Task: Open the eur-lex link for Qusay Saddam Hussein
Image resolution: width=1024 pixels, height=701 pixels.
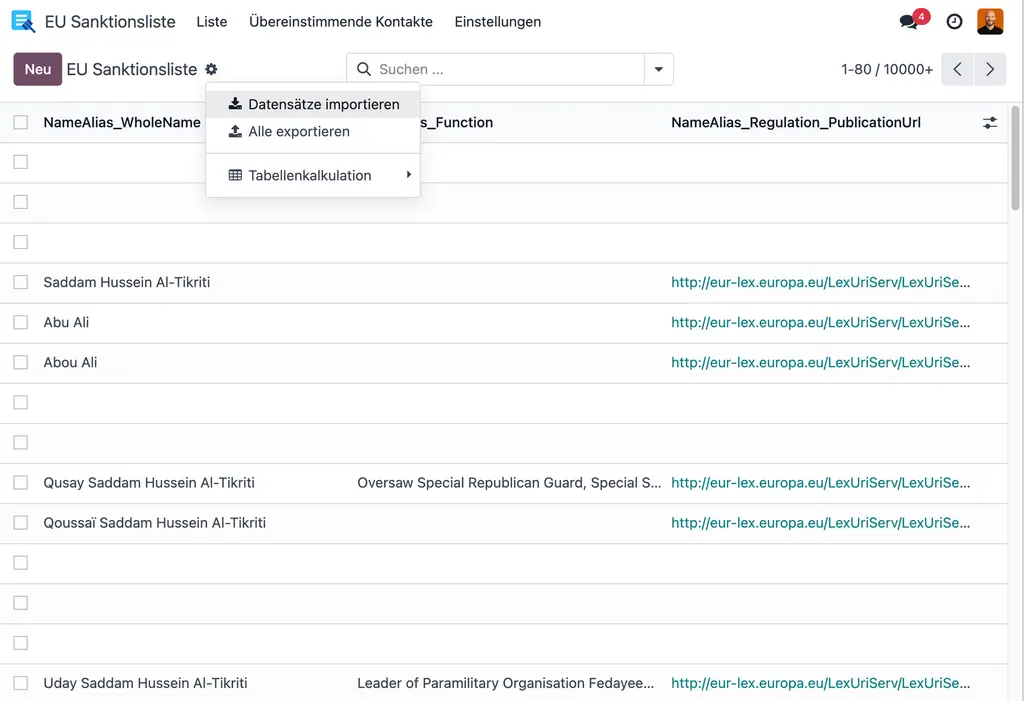Action: tap(820, 482)
